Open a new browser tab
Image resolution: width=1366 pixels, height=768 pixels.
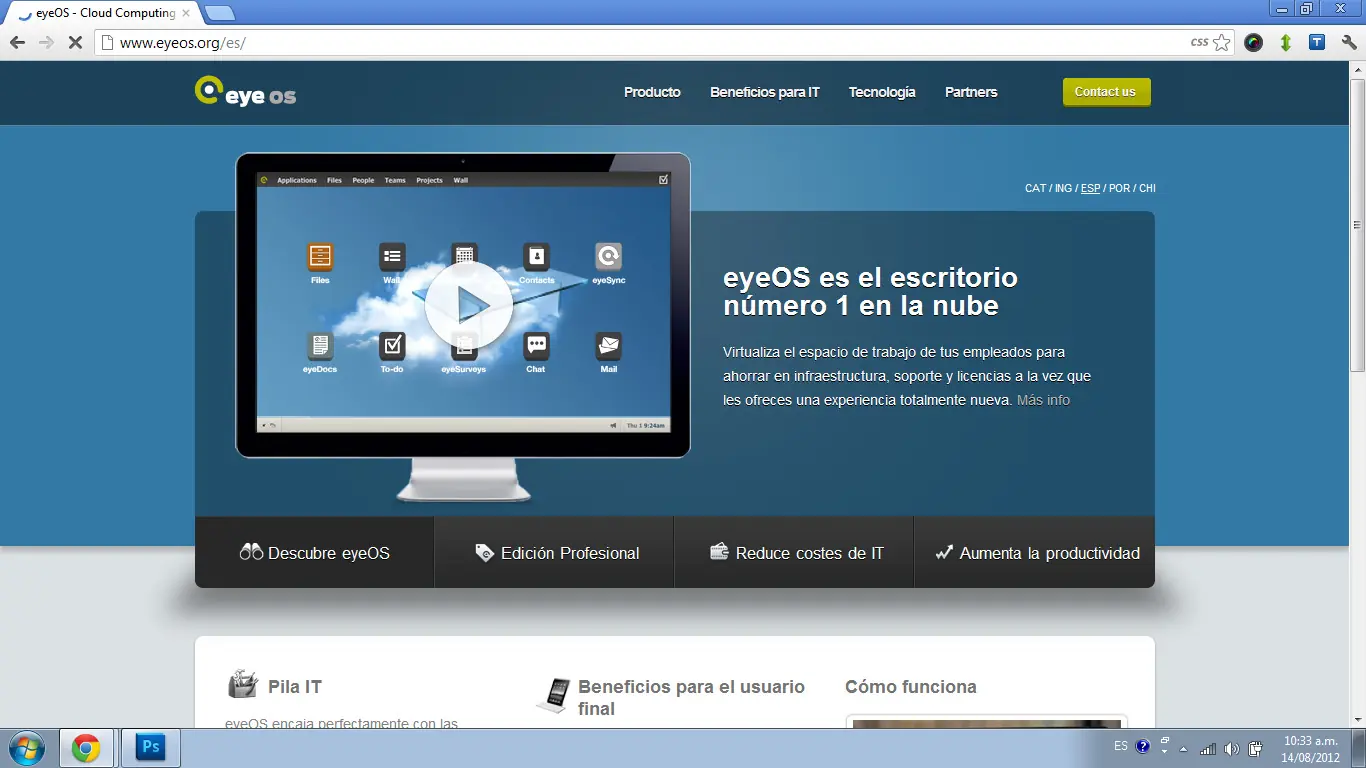(219, 13)
